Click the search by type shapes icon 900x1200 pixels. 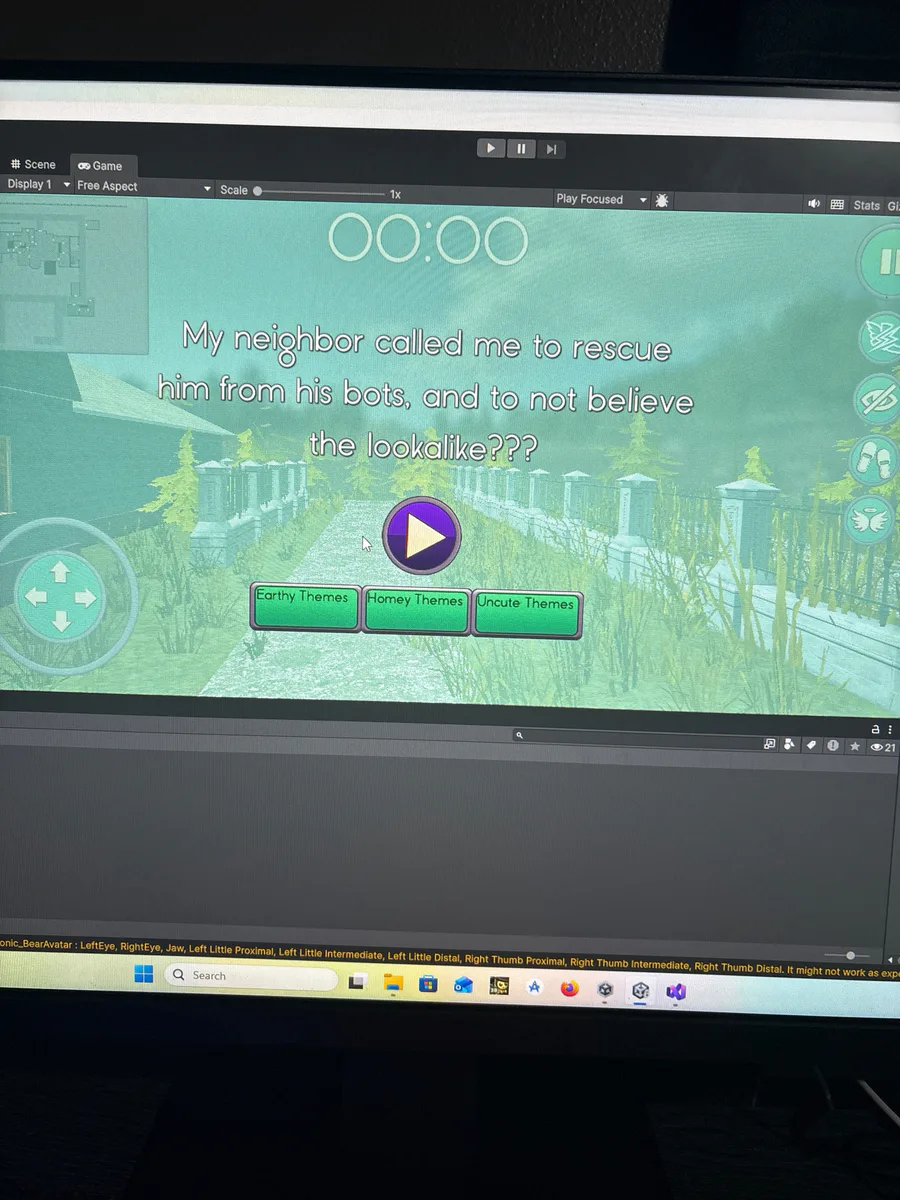790,745
